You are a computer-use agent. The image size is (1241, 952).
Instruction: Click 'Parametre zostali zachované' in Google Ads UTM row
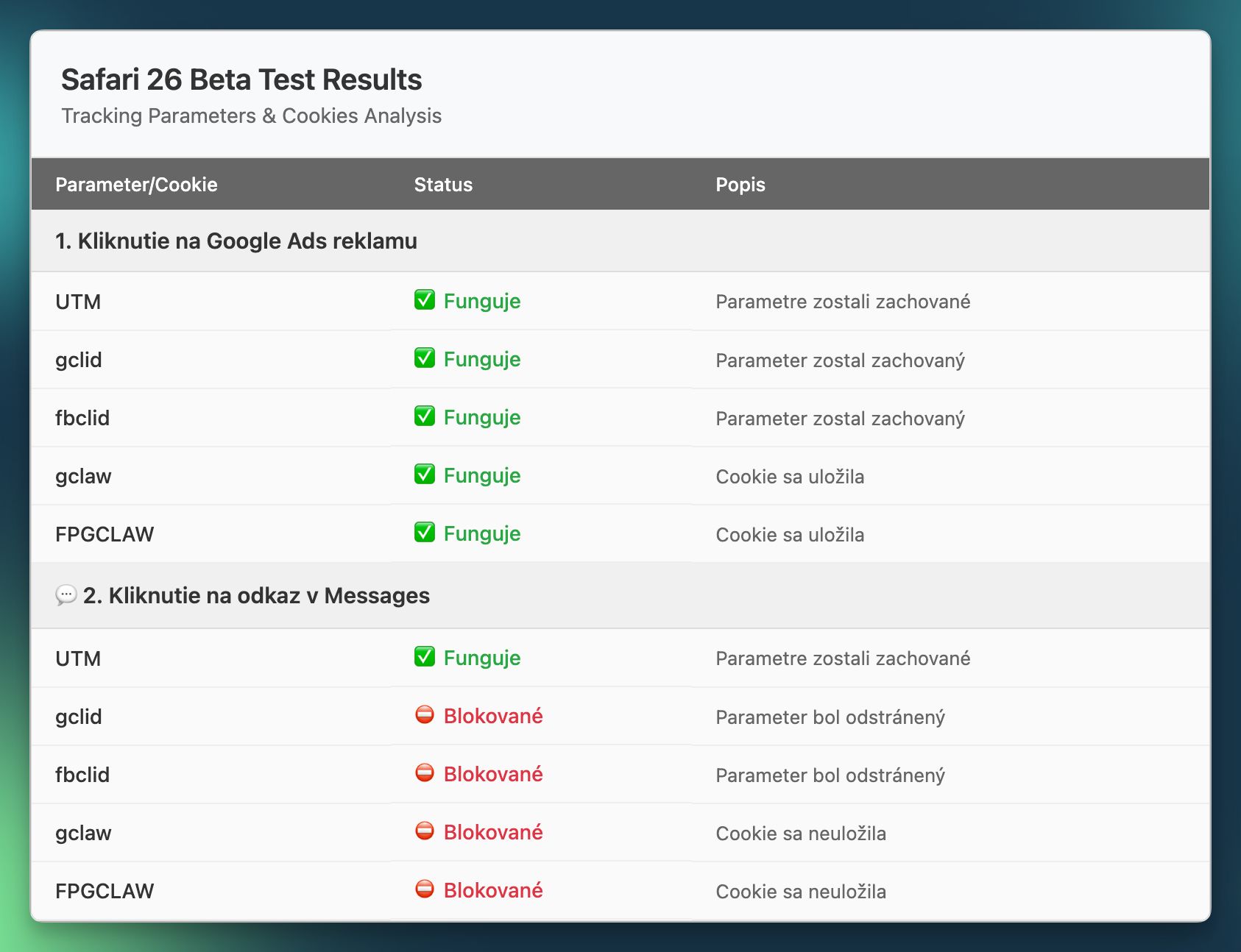point(842,302)
